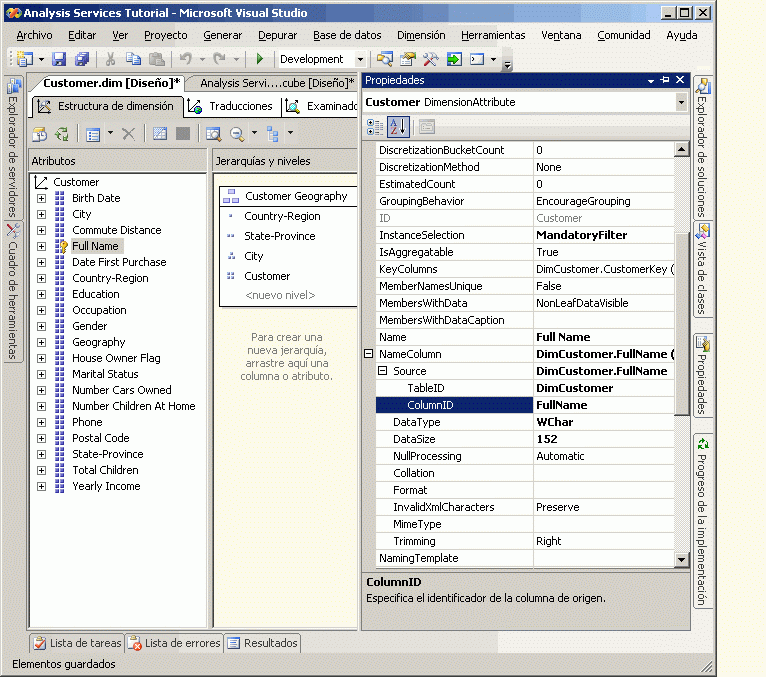
Task: Click the Copy icon in the toolbar
Action: [x=134, y=60]
